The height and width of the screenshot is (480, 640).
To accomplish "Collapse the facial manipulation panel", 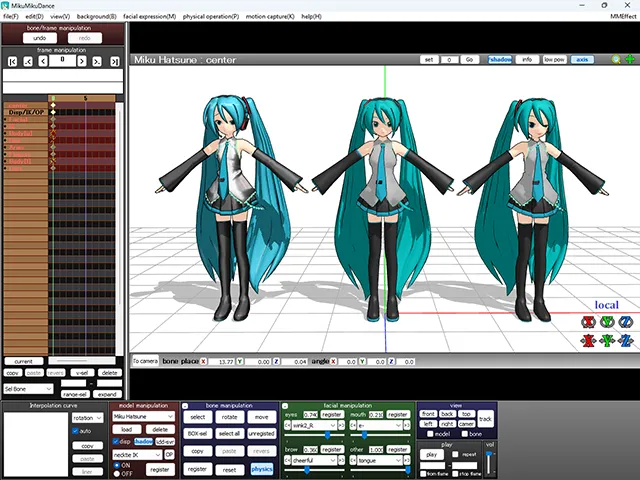I will tap(285, 406).
